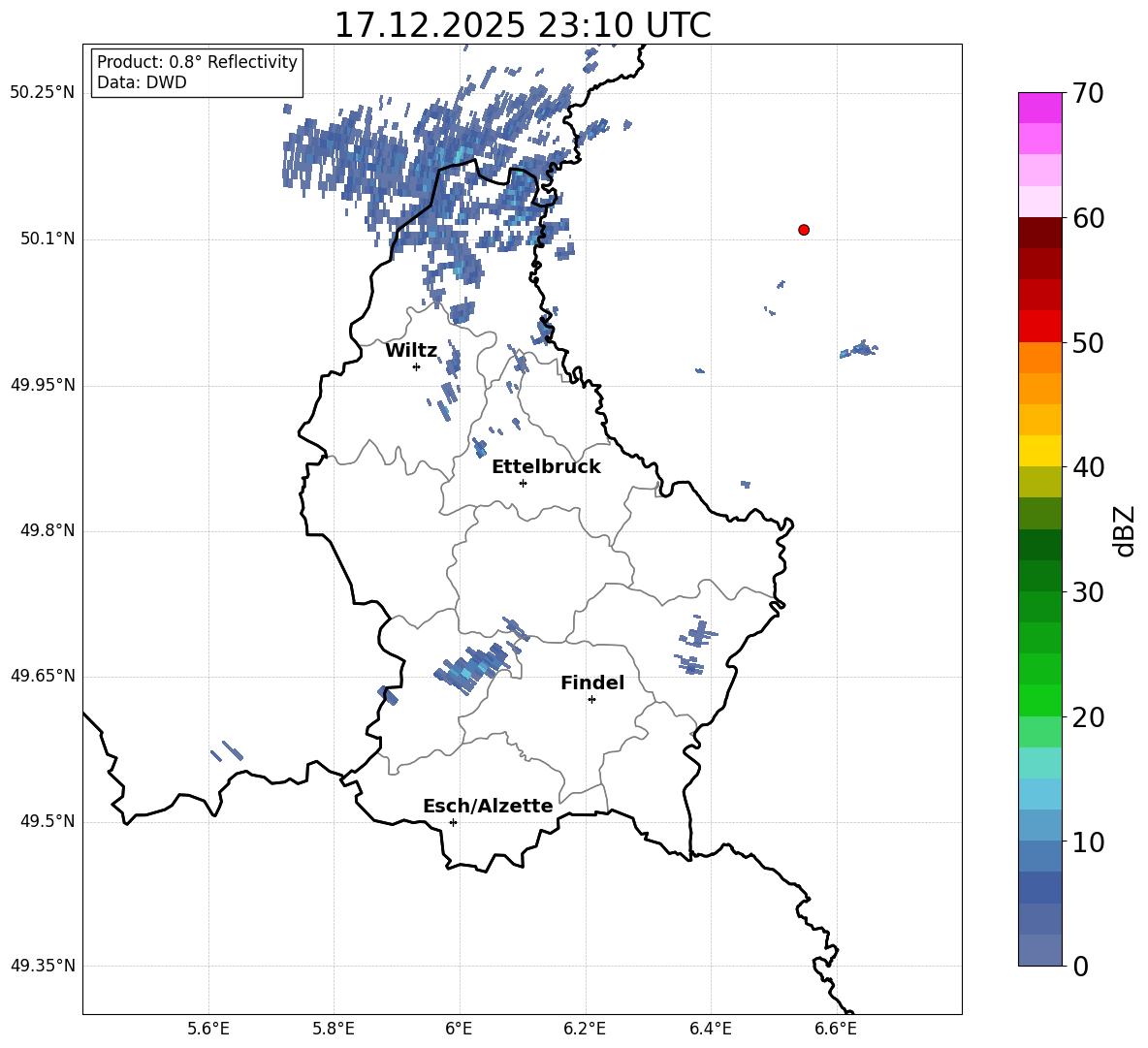Click the lowest slate-blue colorbar segment above 0
The width and height of the screenshot is (1148, 1048).
coord(1039,950)
